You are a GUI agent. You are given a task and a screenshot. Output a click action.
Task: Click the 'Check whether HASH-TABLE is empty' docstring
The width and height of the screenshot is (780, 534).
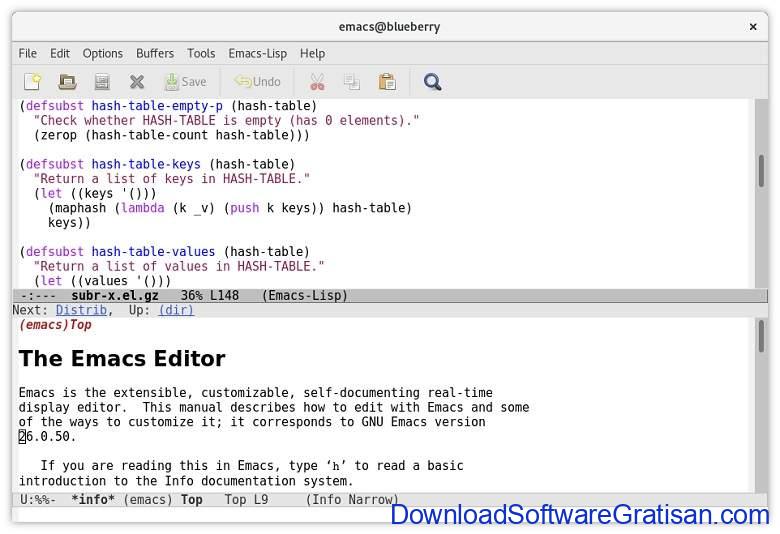(x=226, y=120)
